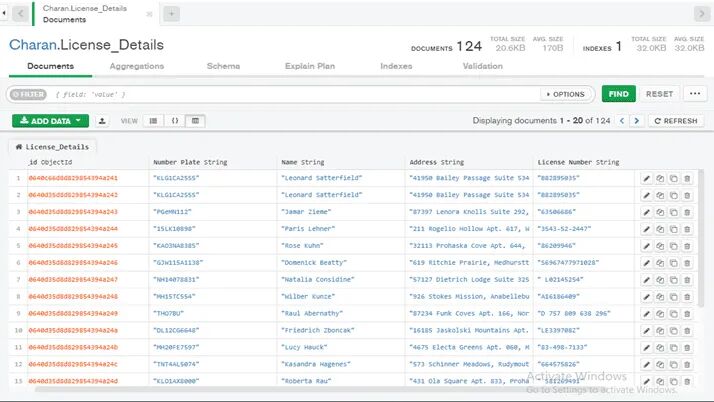Delete the Raul Abernathy document
Screen dimensions: 714x402
(687, 314)
